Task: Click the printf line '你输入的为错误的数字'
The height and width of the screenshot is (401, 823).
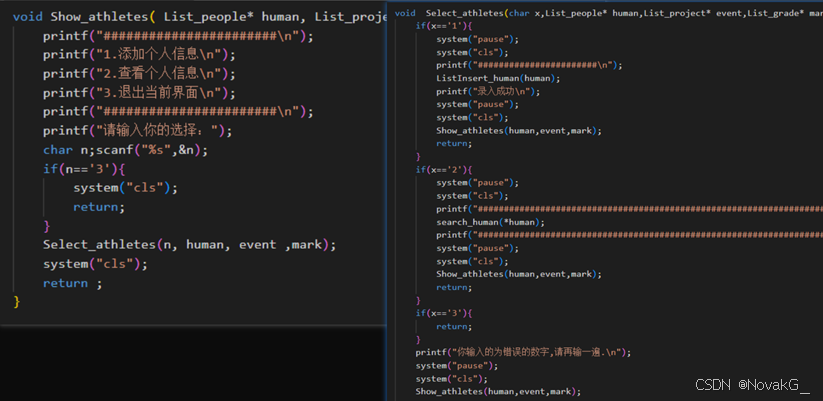Action: pos(523,352)
